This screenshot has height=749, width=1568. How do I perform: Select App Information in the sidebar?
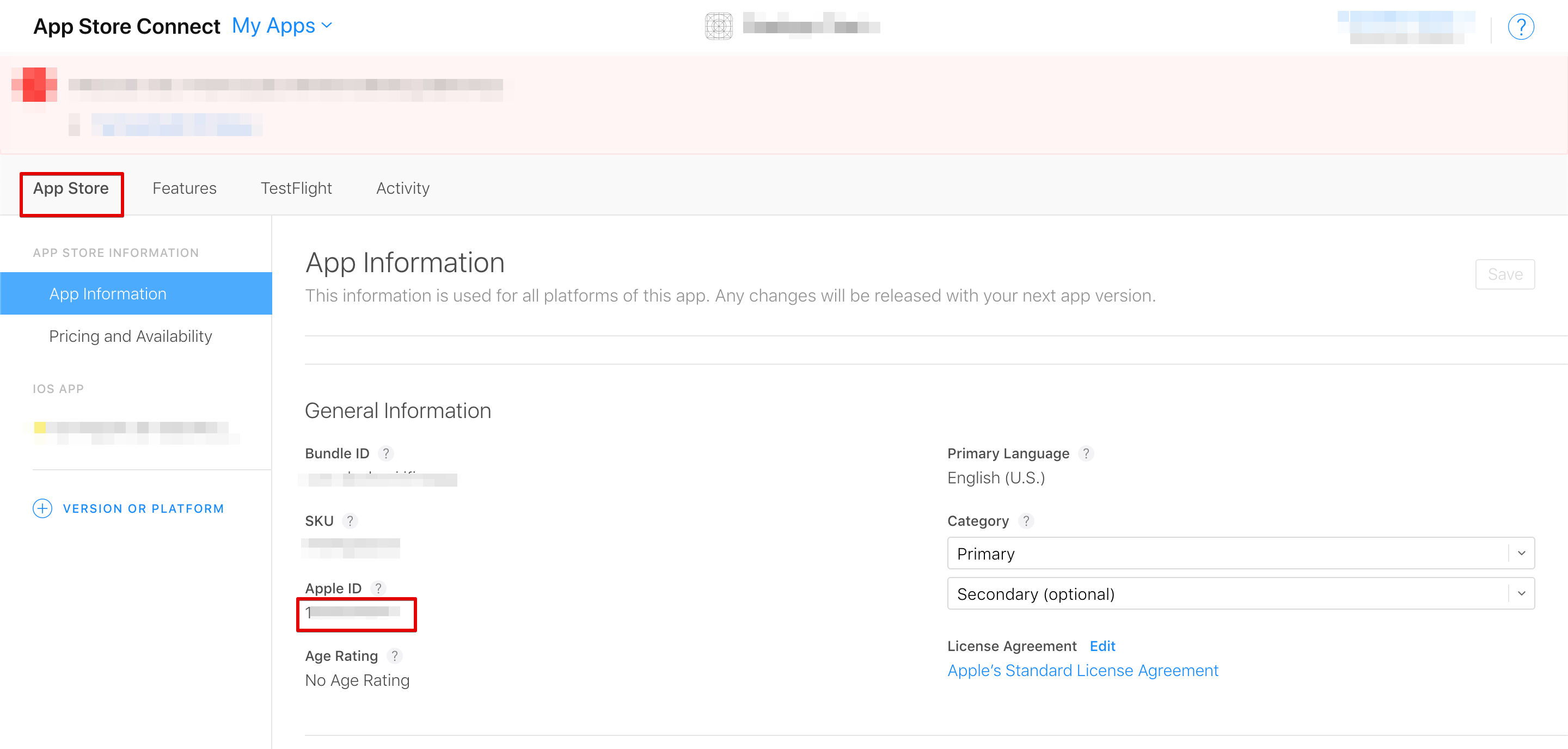(x=108, y=293)
